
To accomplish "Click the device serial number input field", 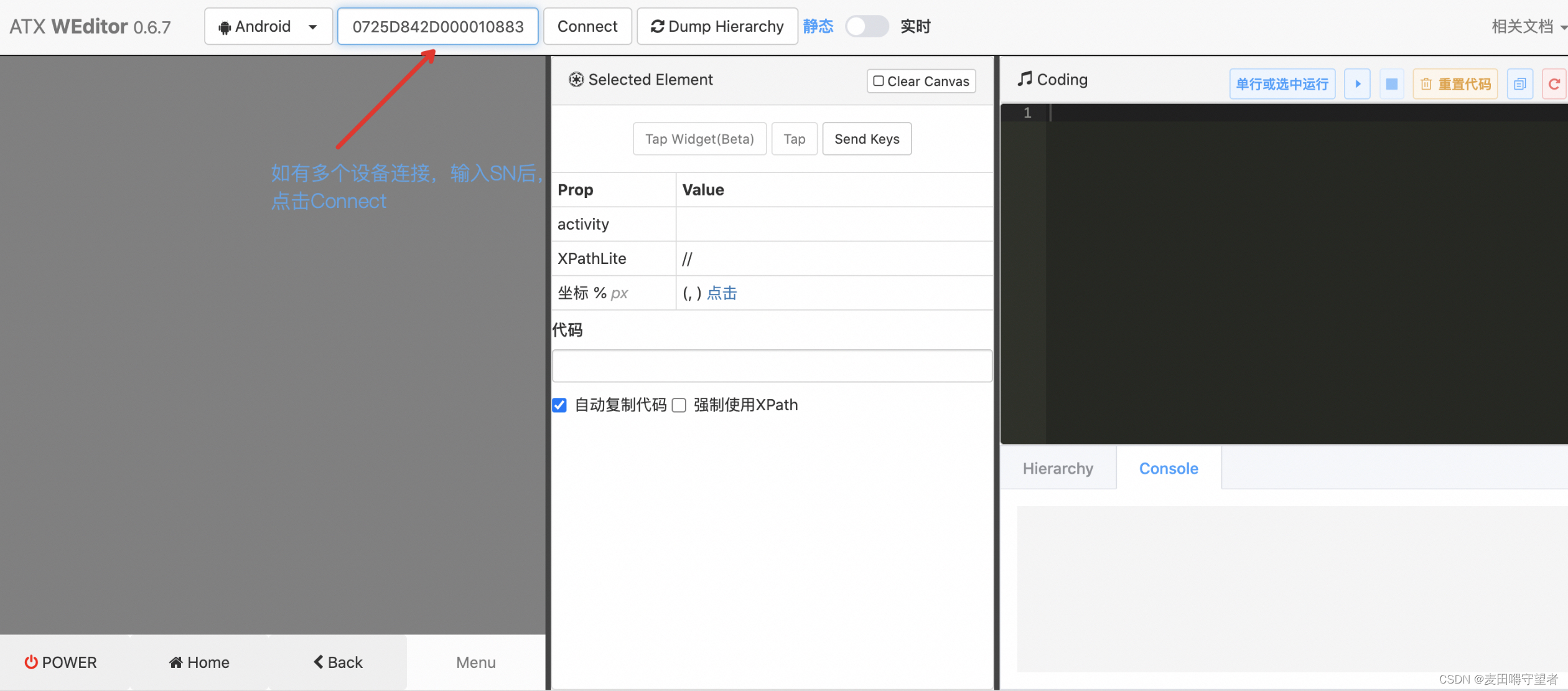I will click(437, 26).
